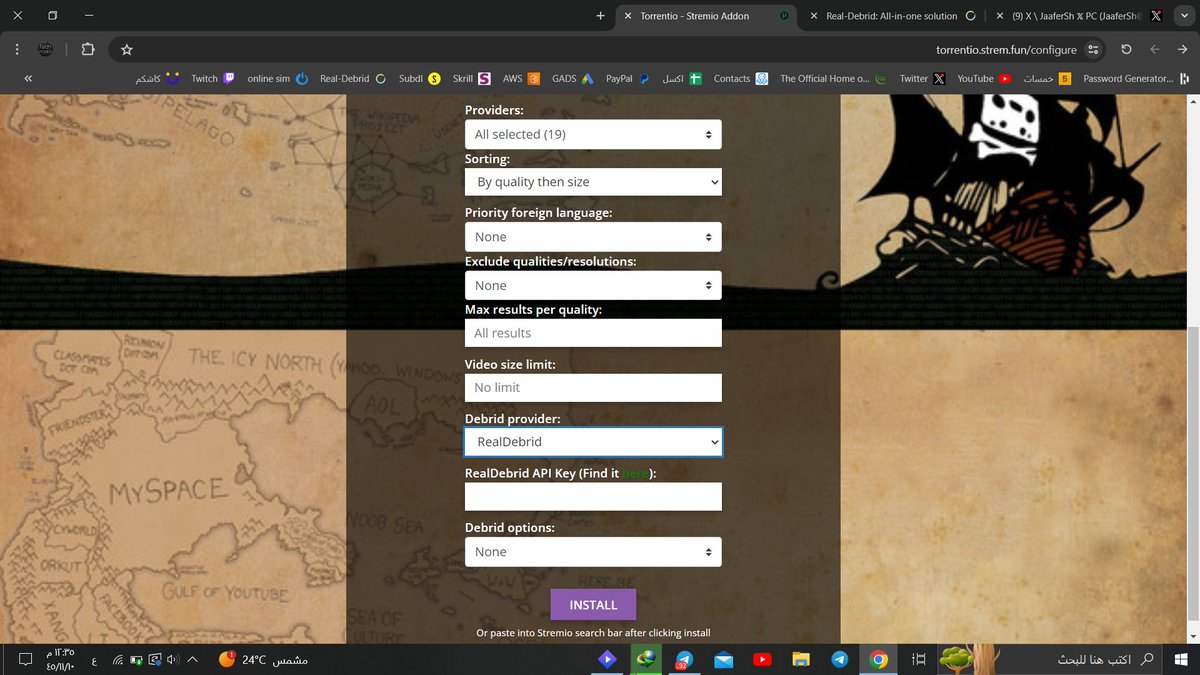Open the كاشكم bookmark
Screen dimensions: 1200x675
[158, 78]
